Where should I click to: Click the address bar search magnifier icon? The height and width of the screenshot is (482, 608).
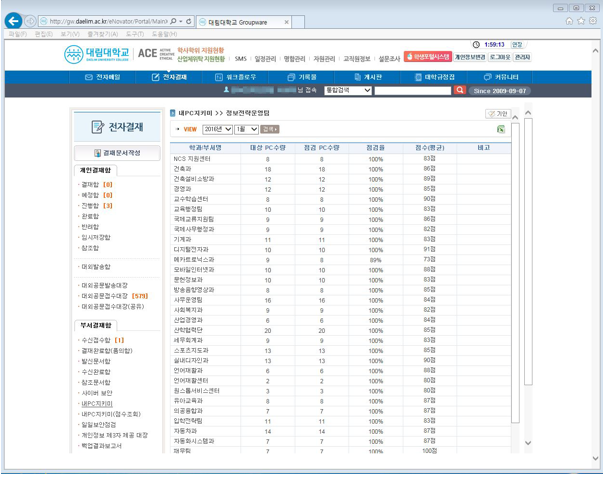[173, 21]
